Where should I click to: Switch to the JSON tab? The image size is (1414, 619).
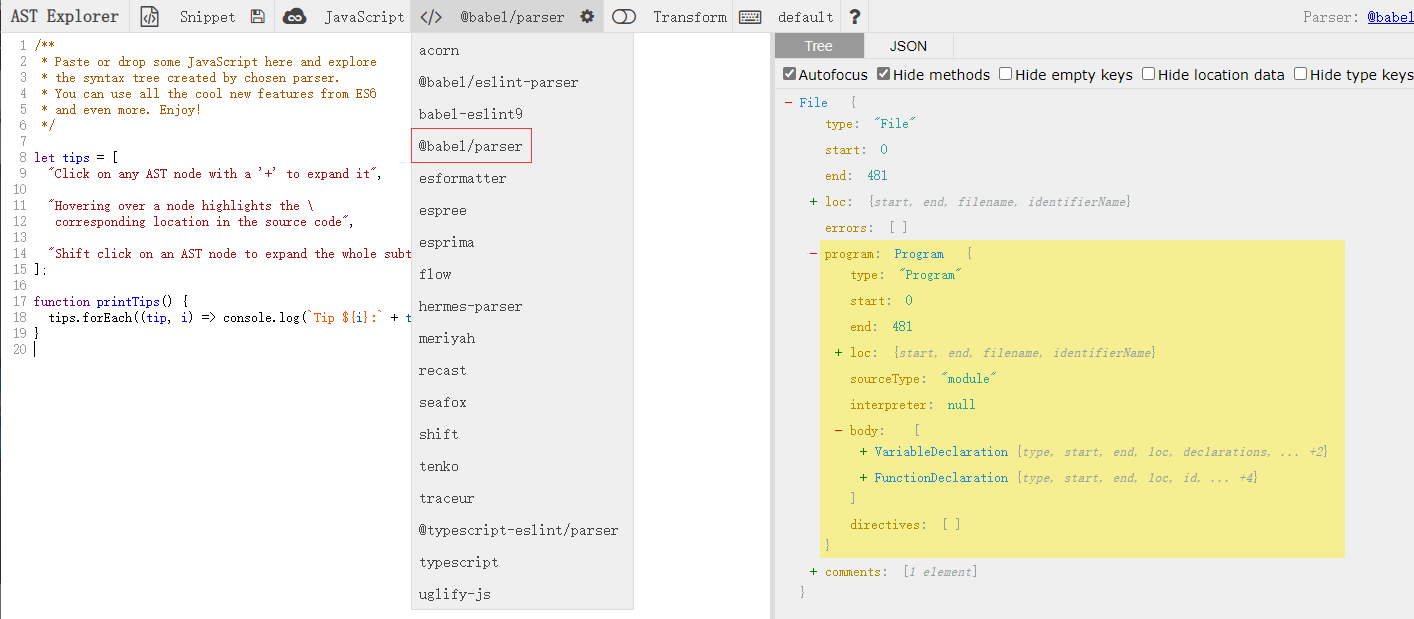(908, 46)
